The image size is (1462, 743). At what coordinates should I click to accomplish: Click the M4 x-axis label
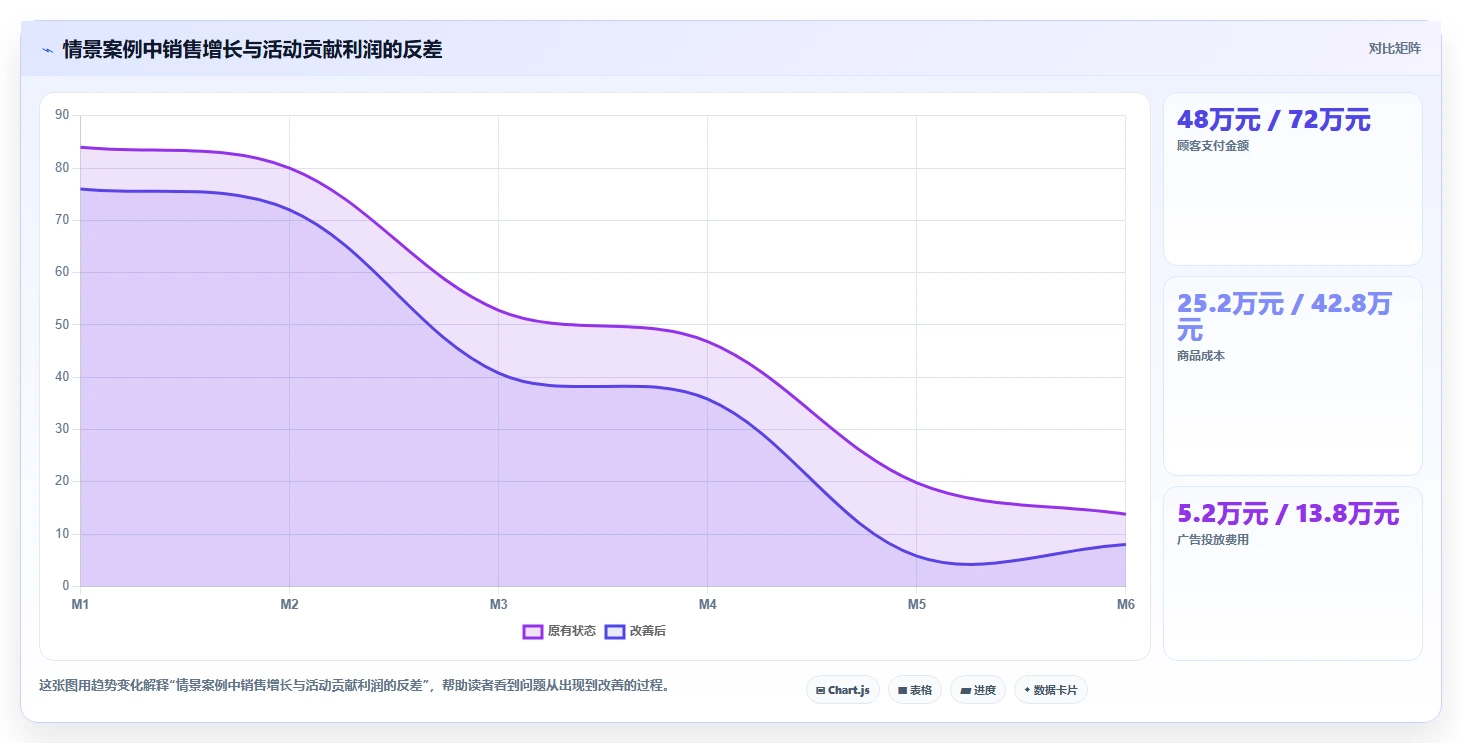click(x=707, y=604)
